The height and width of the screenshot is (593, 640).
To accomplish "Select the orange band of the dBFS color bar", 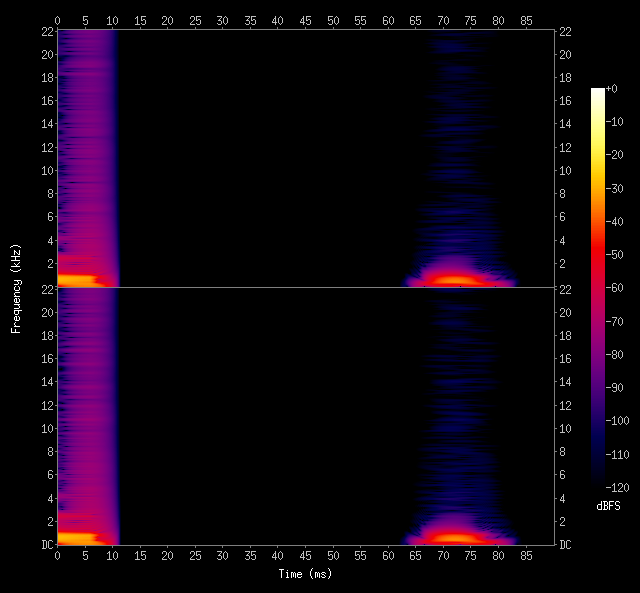I will pyautogui.click(x=597, y=206).
